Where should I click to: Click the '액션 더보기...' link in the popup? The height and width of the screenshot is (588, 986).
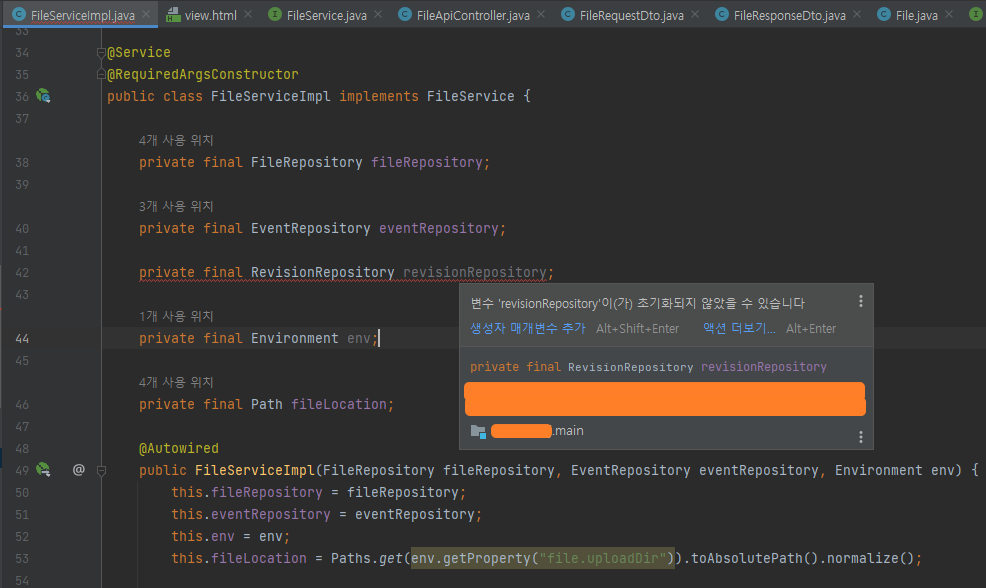pyautogui.click(x=739, y=328)
